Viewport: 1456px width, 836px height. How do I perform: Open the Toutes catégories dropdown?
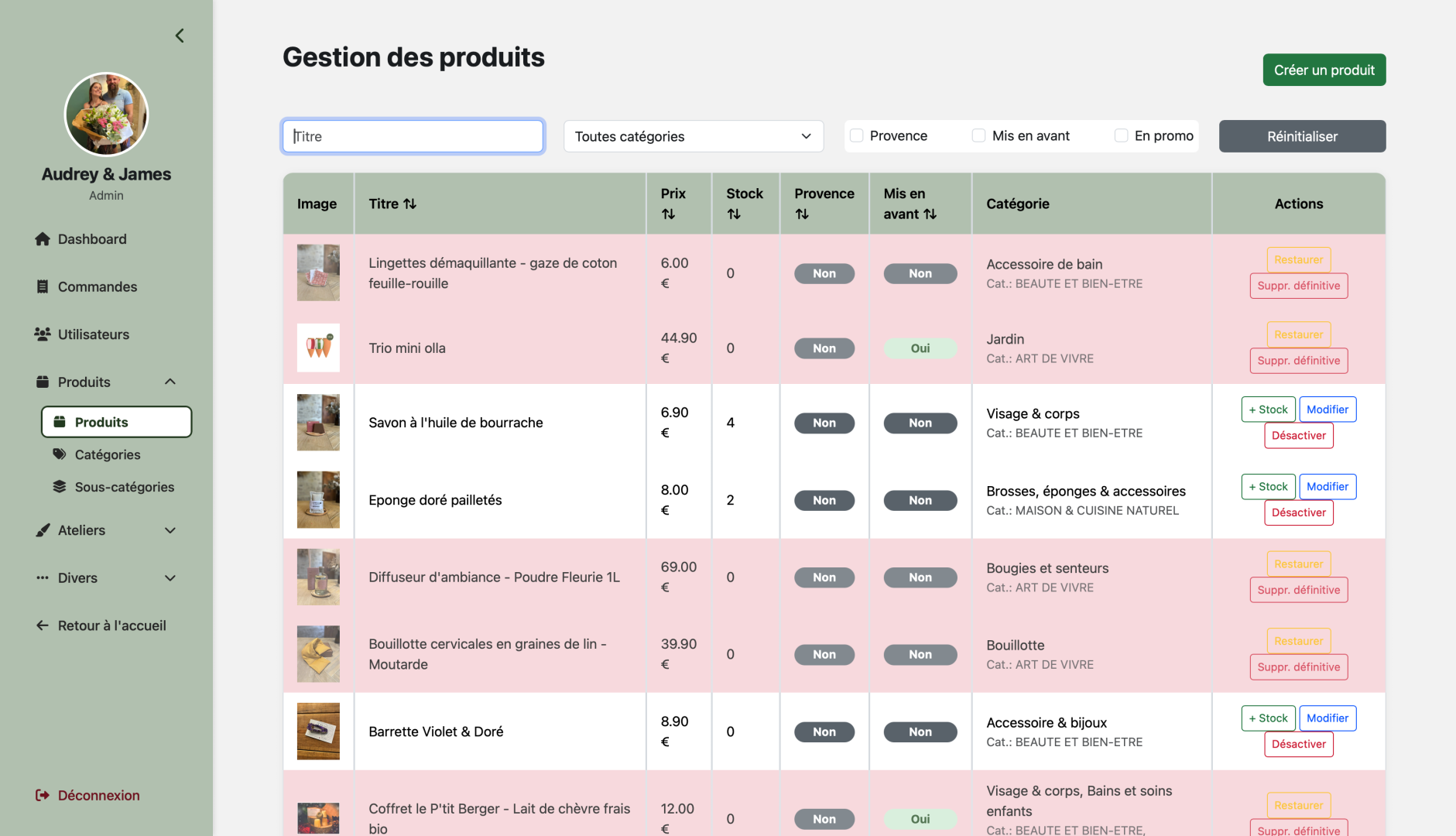(693, 136)
